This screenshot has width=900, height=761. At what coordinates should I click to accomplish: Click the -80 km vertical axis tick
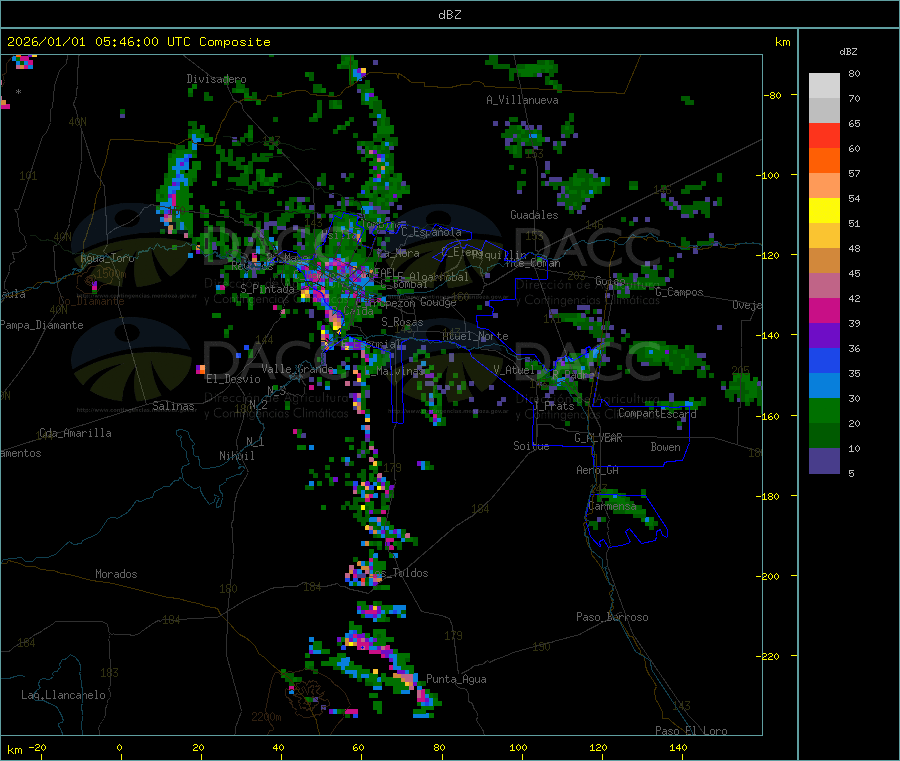pyautogui.click(x=773, y=95)
